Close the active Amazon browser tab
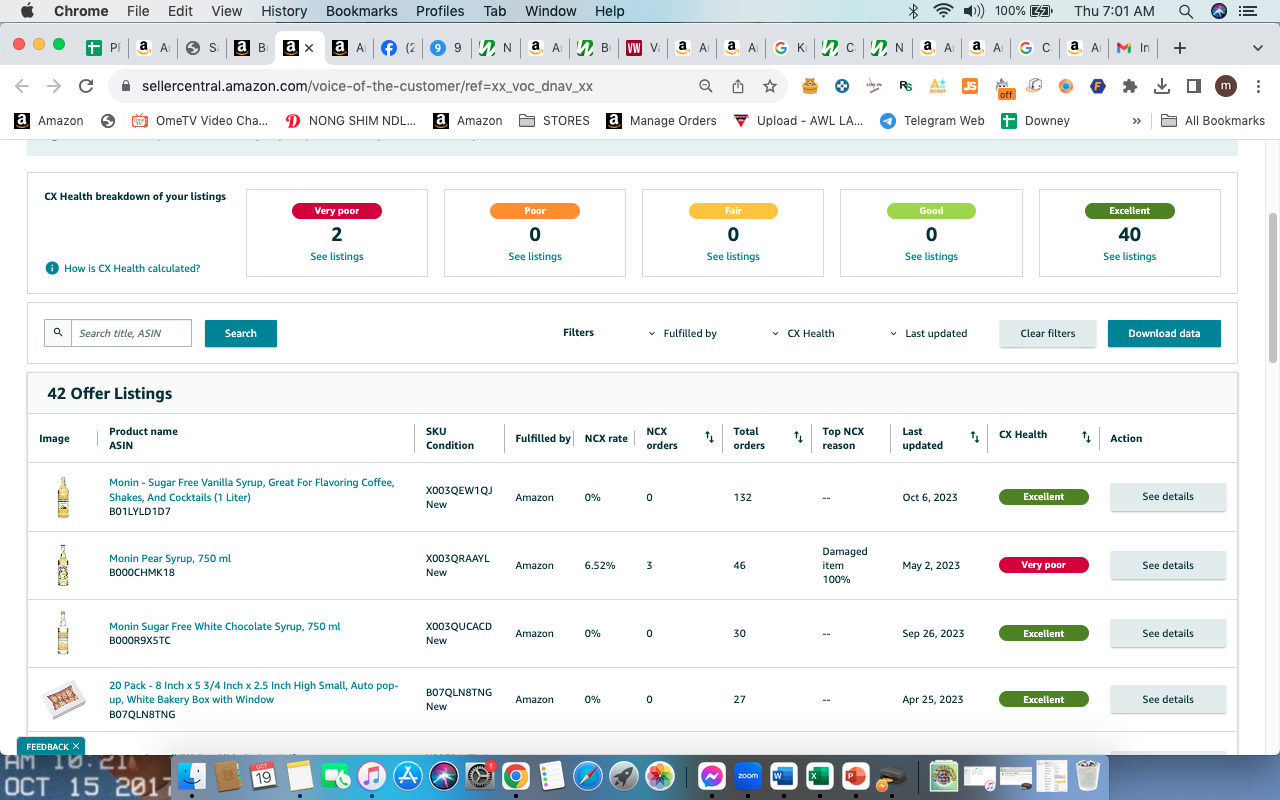This screenshot has width=1280, height=800. (x=309, y=48)
